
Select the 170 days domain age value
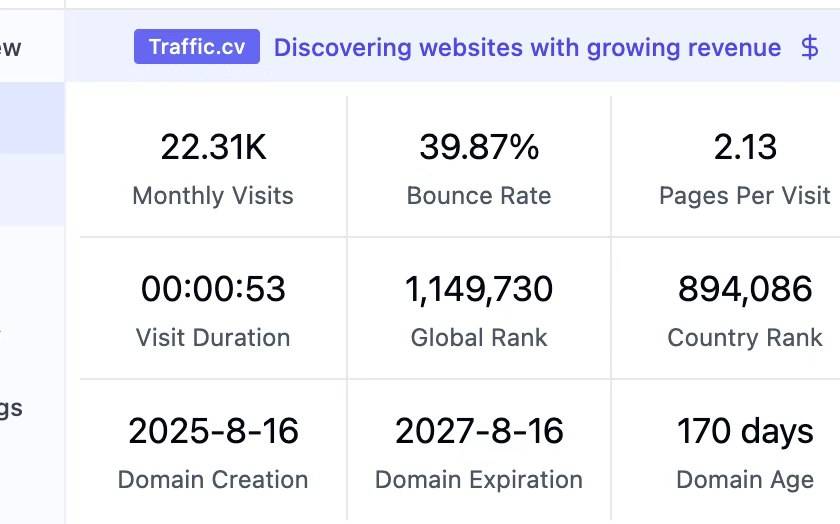[745, 431]
